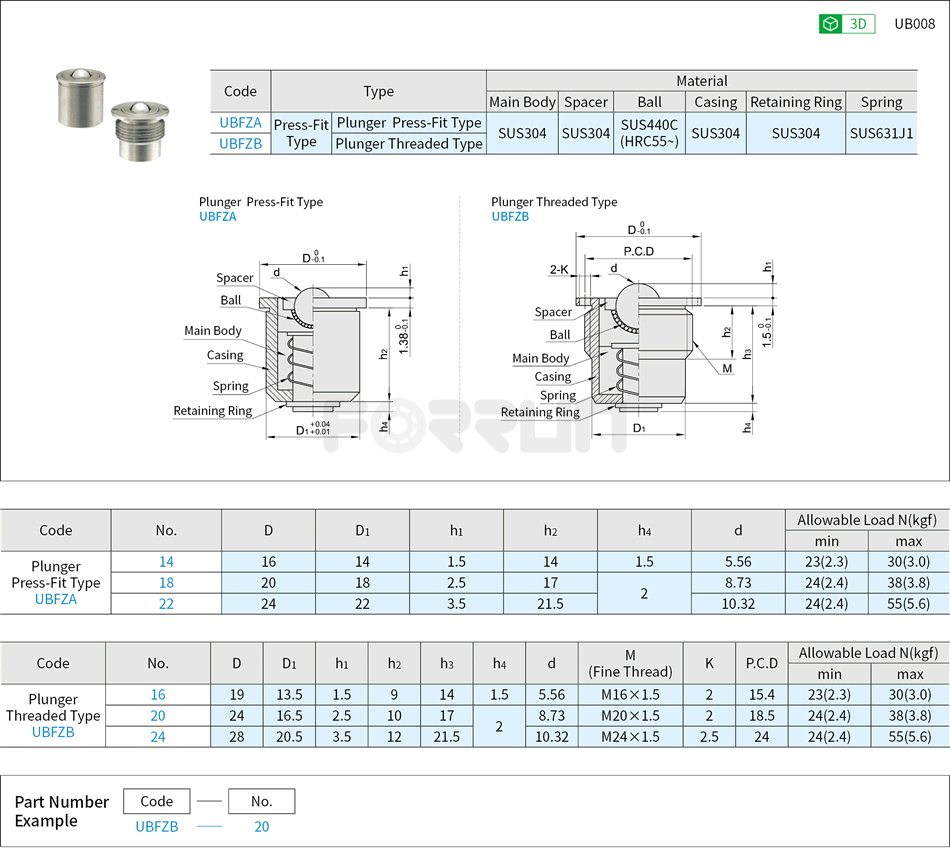Click the 18.5 P.C.D value
950x852 pixels.
762,716
